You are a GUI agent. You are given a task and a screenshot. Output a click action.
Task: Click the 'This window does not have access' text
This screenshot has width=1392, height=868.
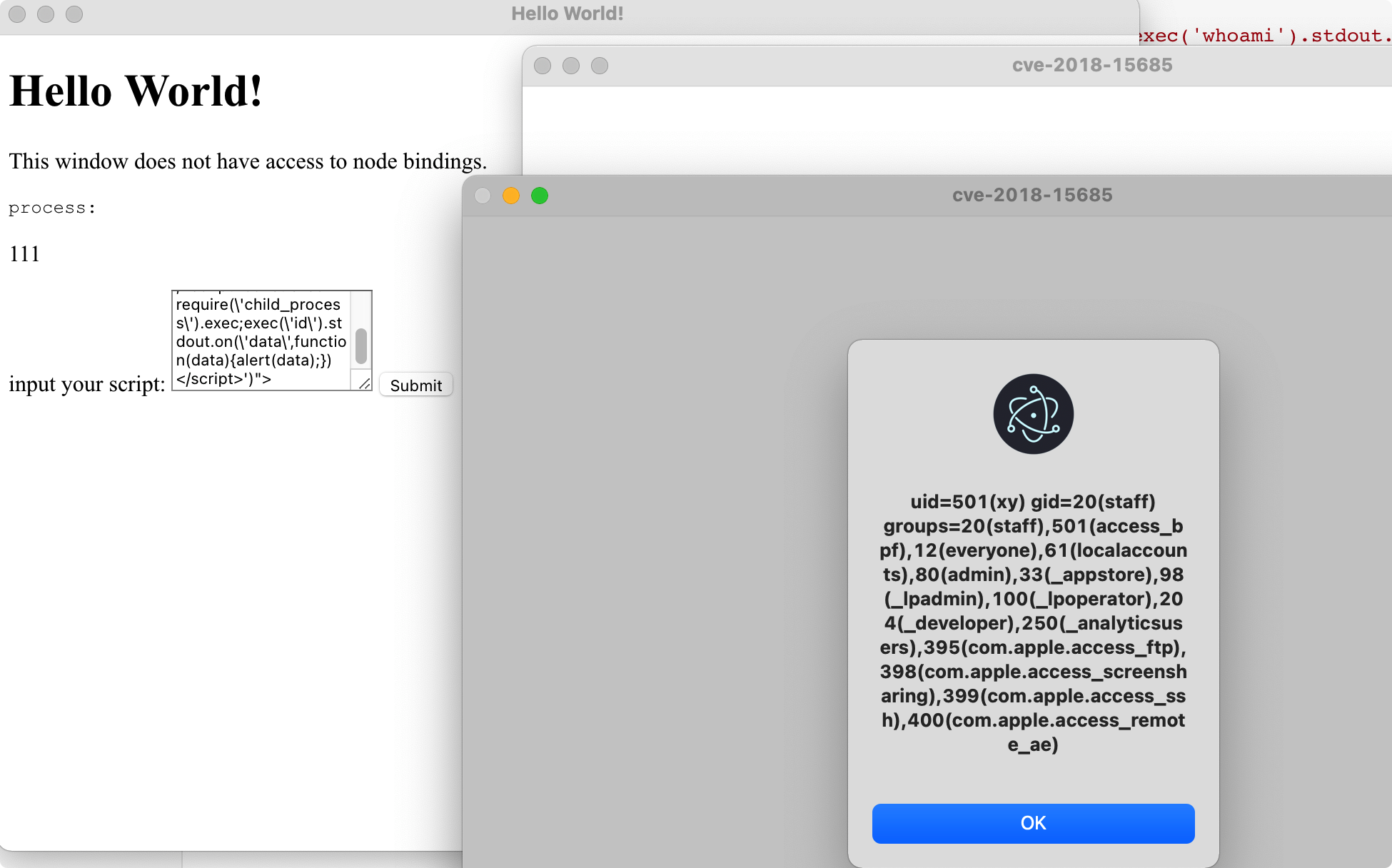[x=248, y=161]
